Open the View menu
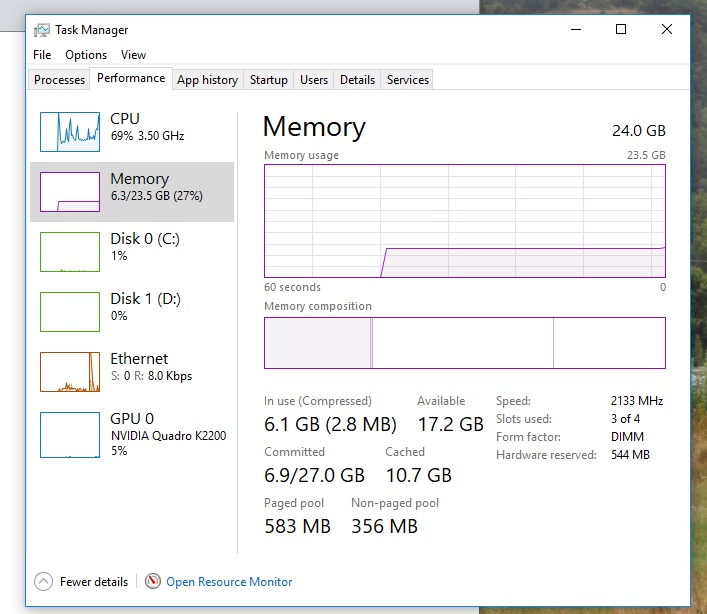707x614 pixels. (x=133, y=55)
